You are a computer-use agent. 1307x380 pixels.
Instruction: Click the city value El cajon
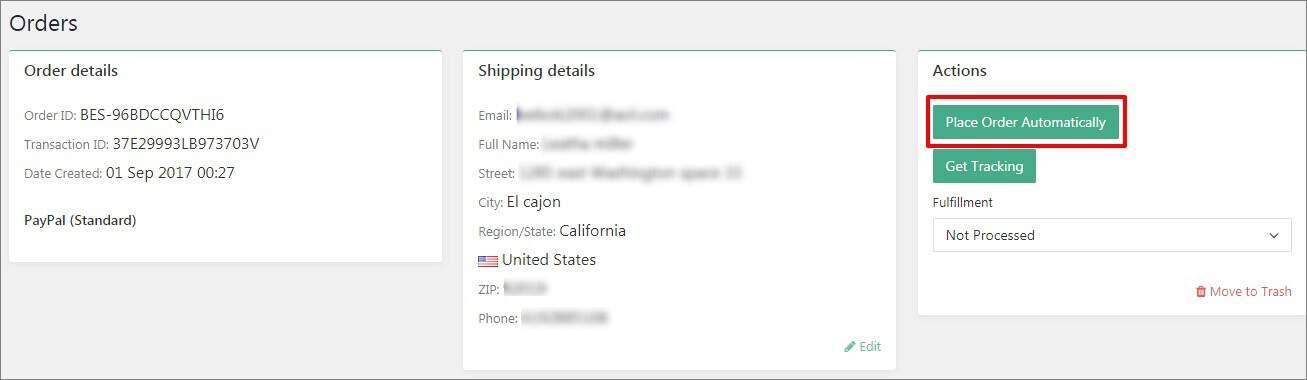click(x=534, y=202)
